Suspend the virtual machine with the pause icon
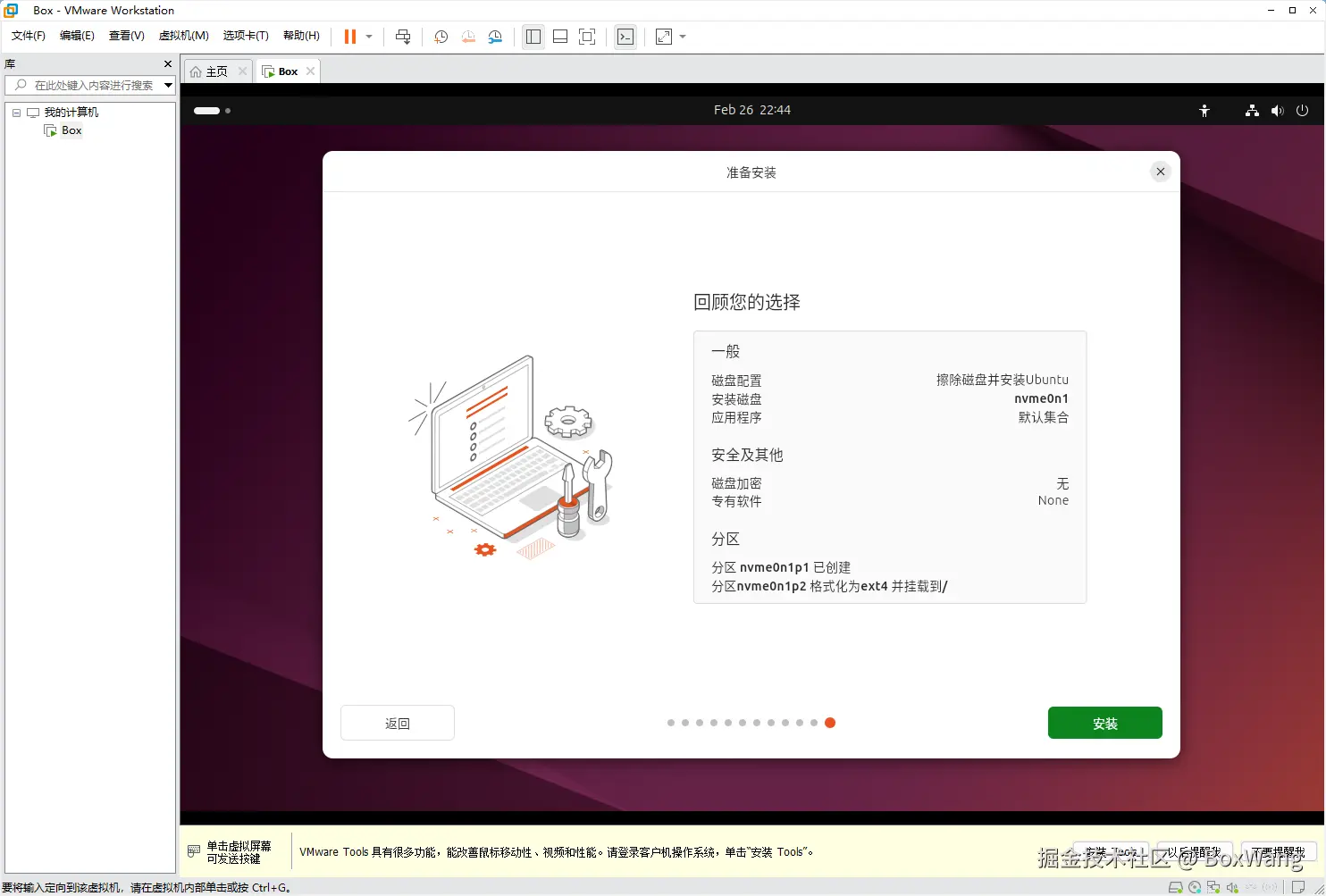Viewport: 1326px width, 896px height. tap(349, 37)
